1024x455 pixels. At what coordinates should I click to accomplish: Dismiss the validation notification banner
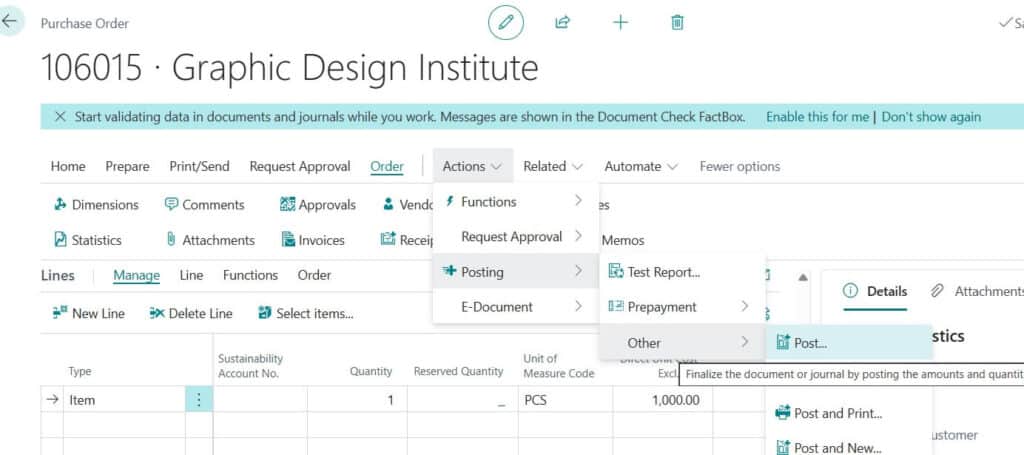coord(60,117)
